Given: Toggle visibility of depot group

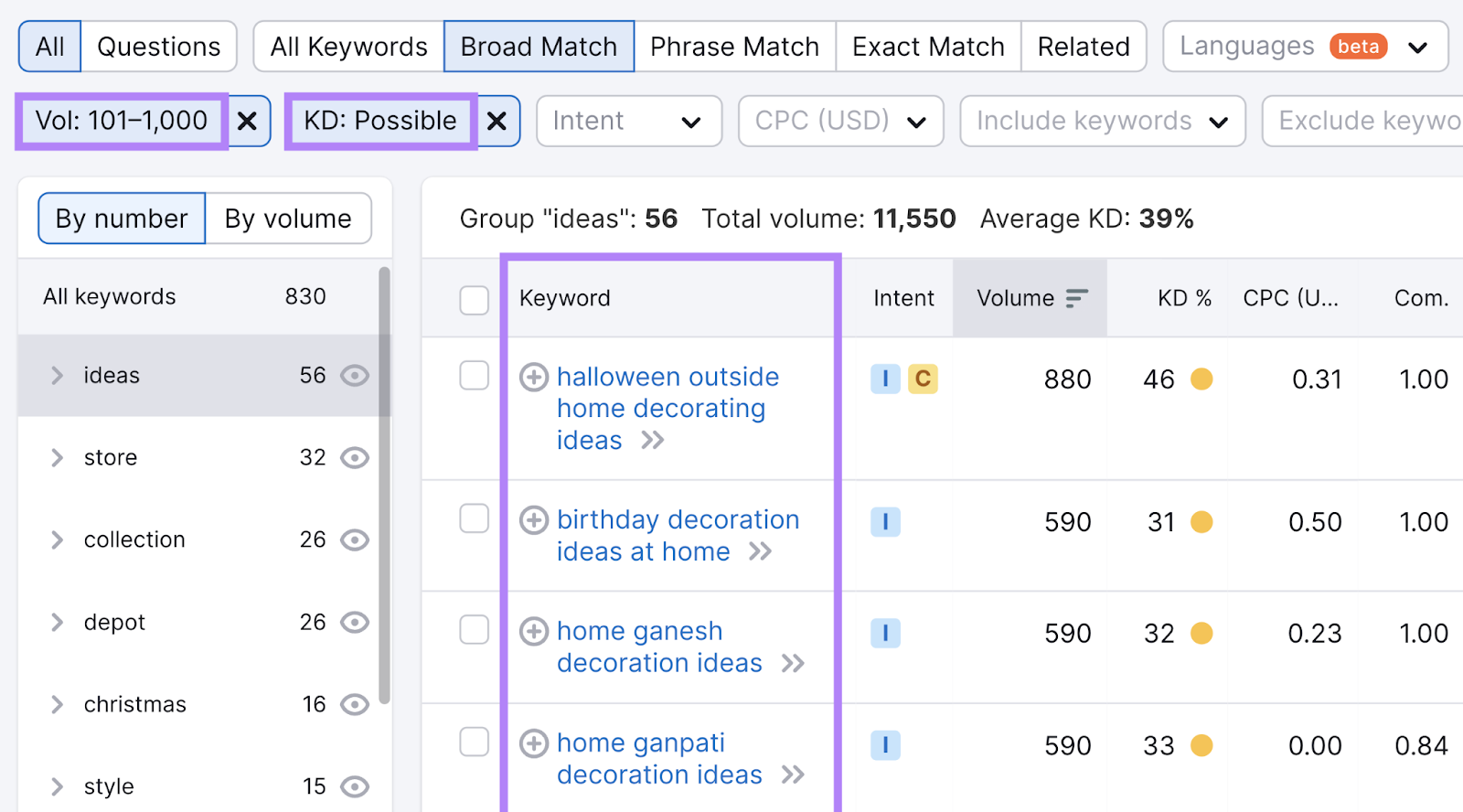Looking at the screenshot, I should click(355, 623).
